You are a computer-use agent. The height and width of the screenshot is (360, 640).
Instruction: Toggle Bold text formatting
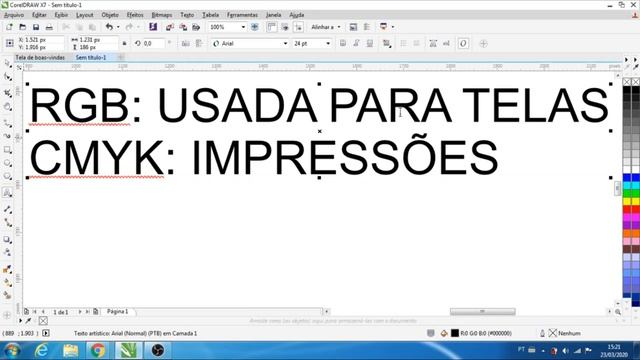click(x=343, y=43)
